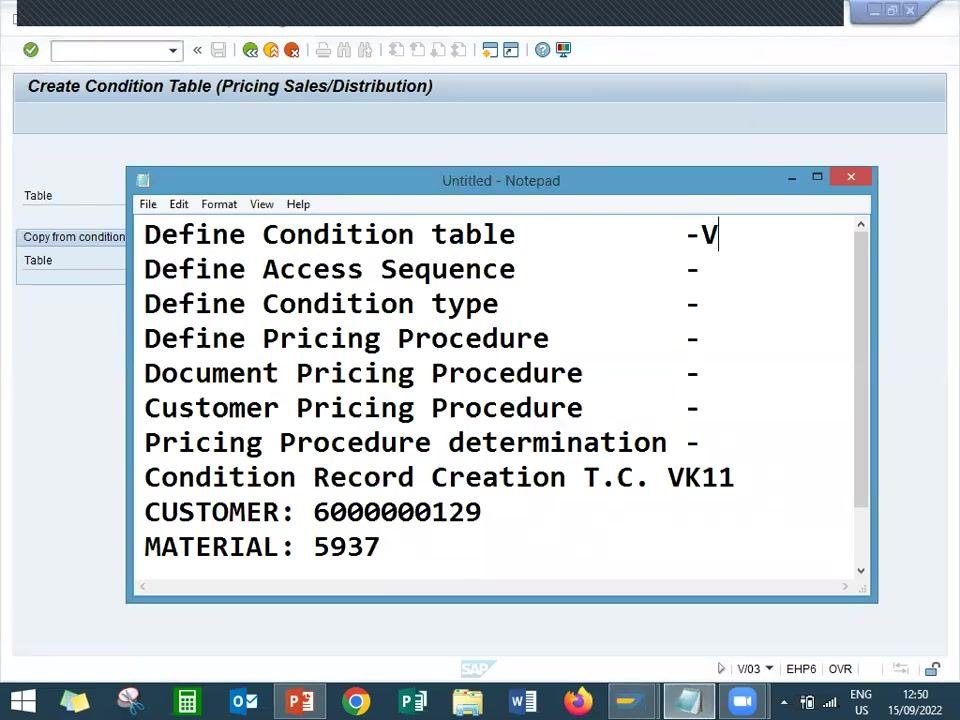Click Notepad vertical scrollbar down arrow
The image size is (960, 720).
pyautogui.click(x=861, y=571)
